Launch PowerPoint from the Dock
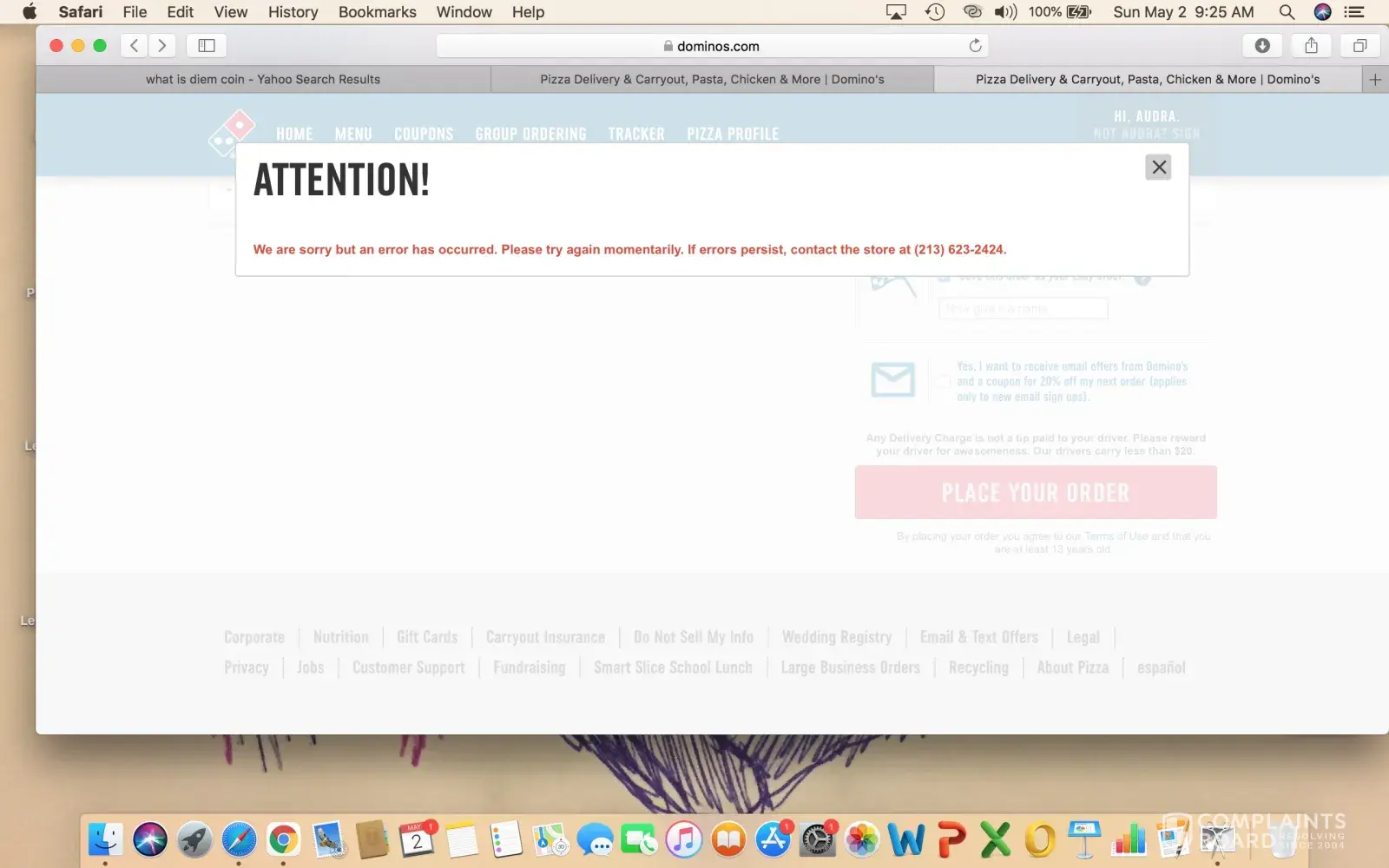The height and width of the screenshot is (868, 1389). (951, 839)
